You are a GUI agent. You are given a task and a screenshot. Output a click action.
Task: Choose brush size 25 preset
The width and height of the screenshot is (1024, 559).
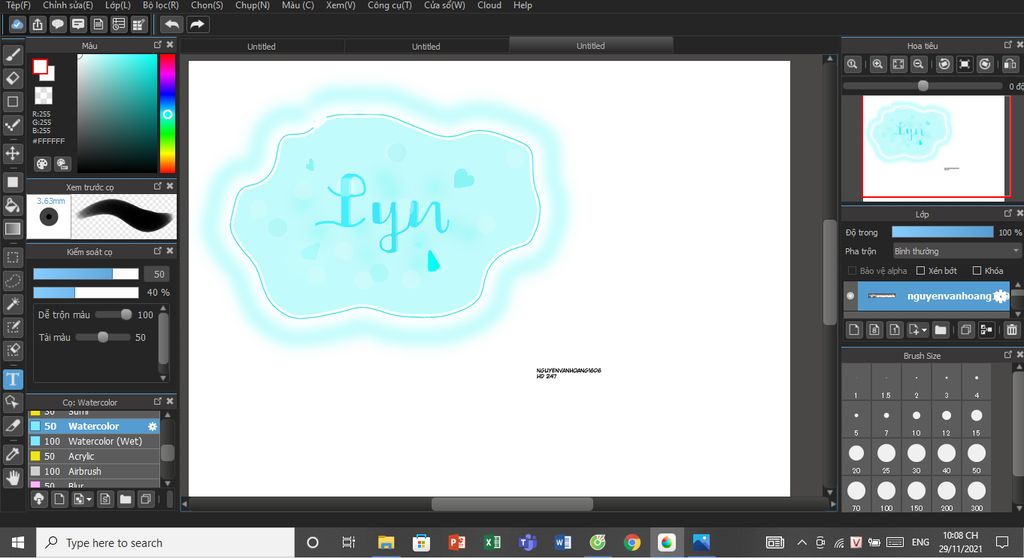click(886, 458)
